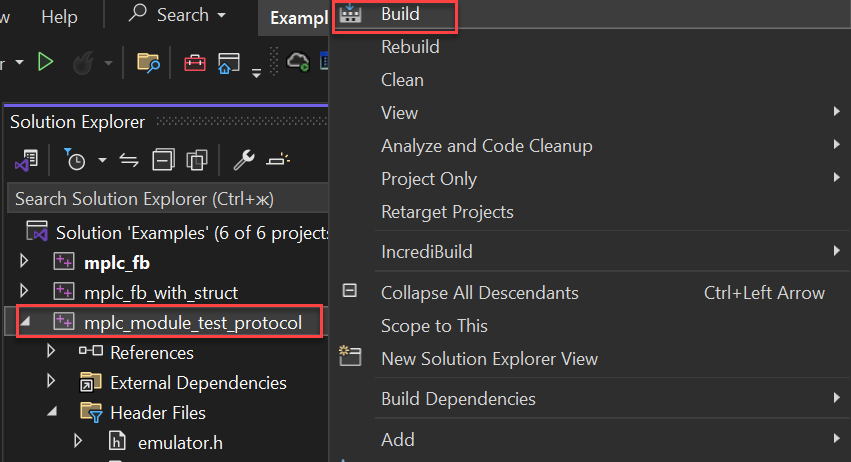Choose Collapse All Descendants
This screenshot has height=462, width=851.
pyautogui.click(x=480, y=293)
